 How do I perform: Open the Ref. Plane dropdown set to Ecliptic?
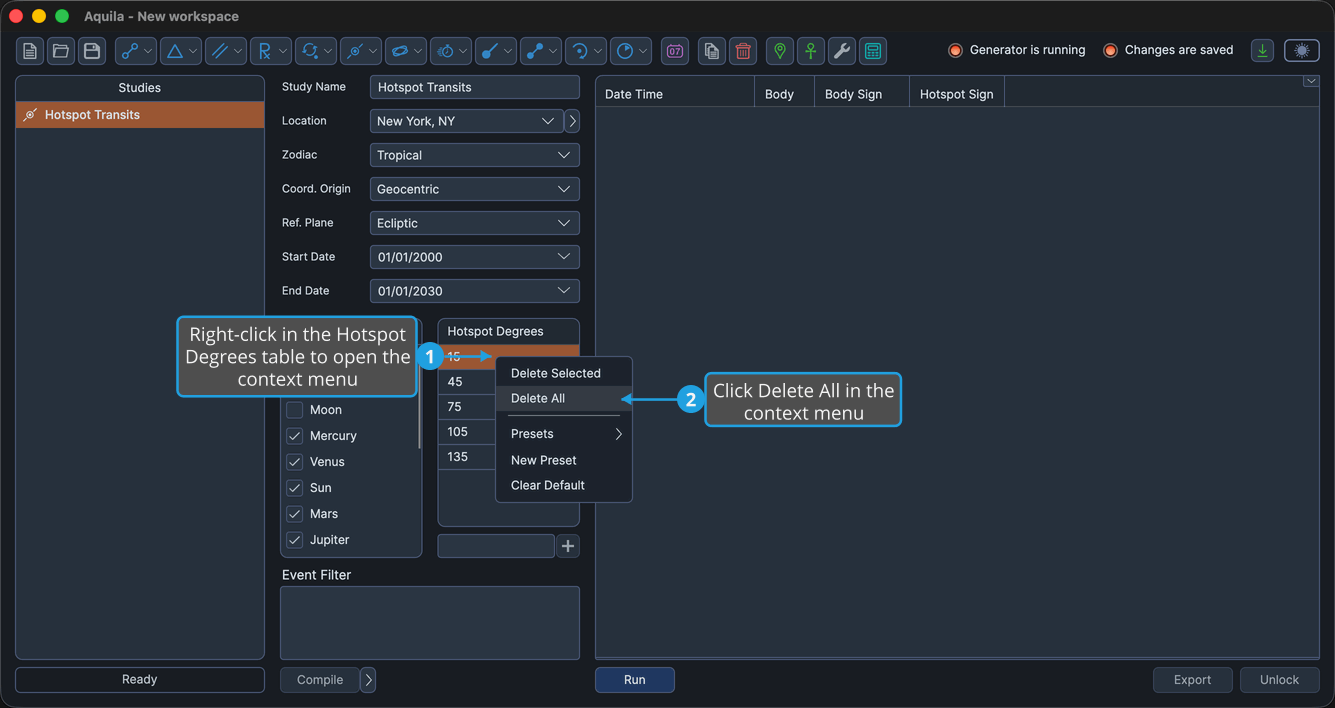pos(475,223)
